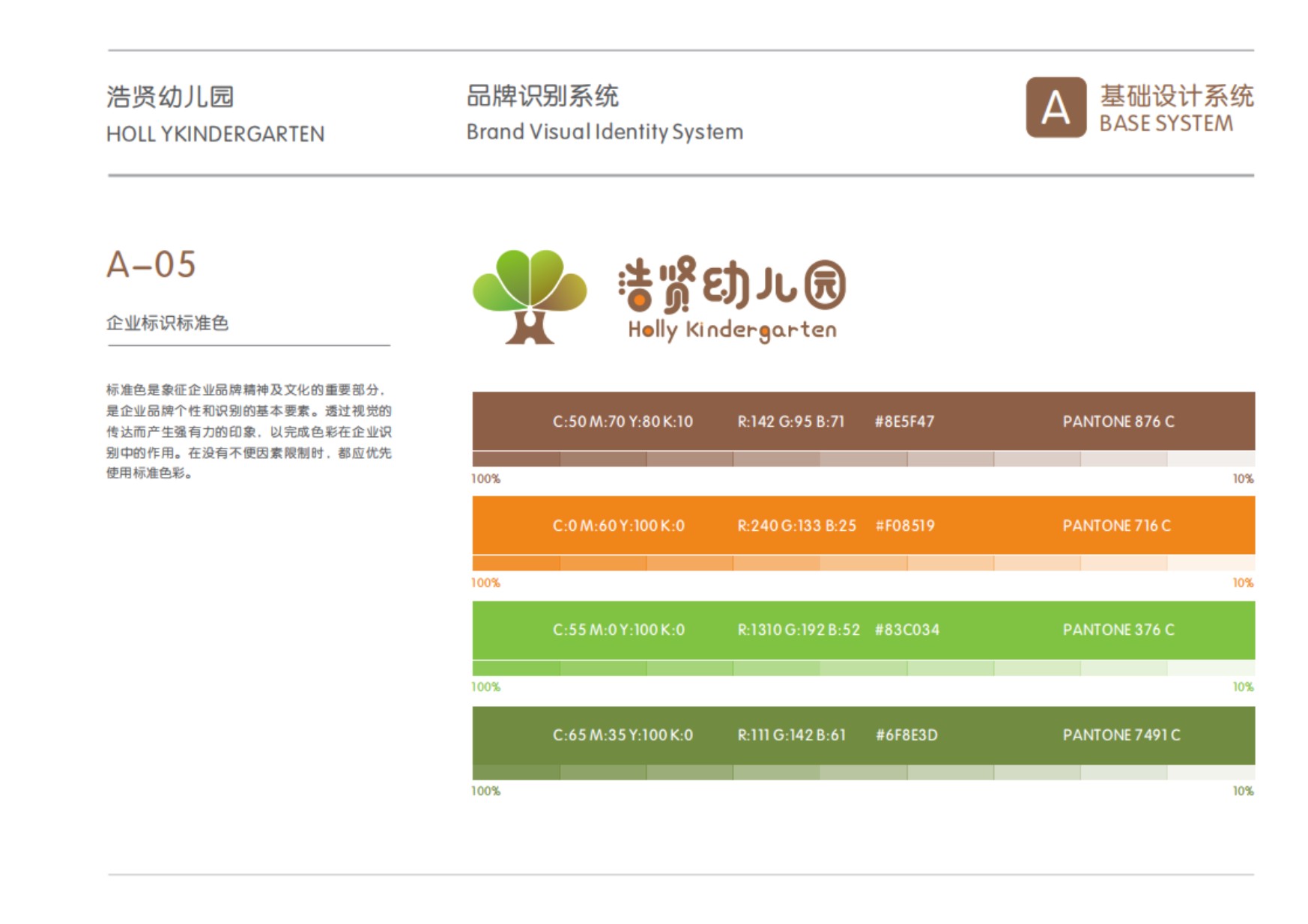This screenshot has width=1308, height=924.
Task: Click the 'A–05' page code
Action: pyautogui.click(x=151, y=264)
